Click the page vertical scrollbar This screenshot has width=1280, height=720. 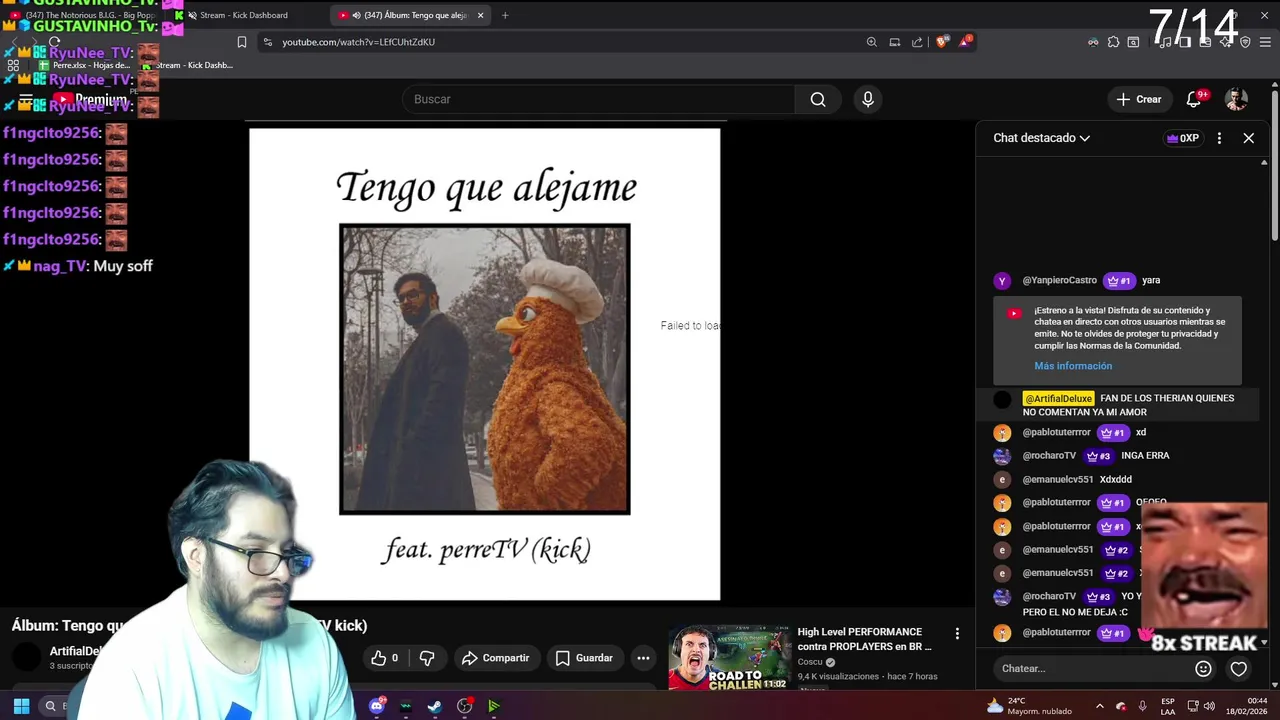(x=1275, y=165)
